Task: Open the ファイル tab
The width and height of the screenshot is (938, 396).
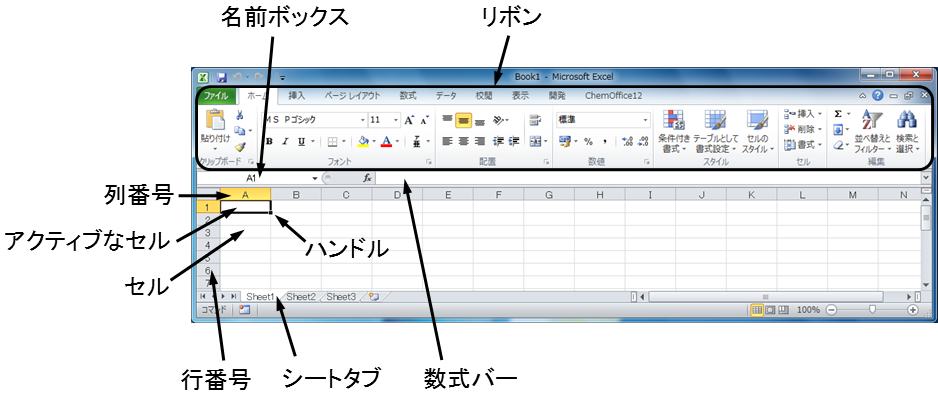Action: tap(215, 95)
